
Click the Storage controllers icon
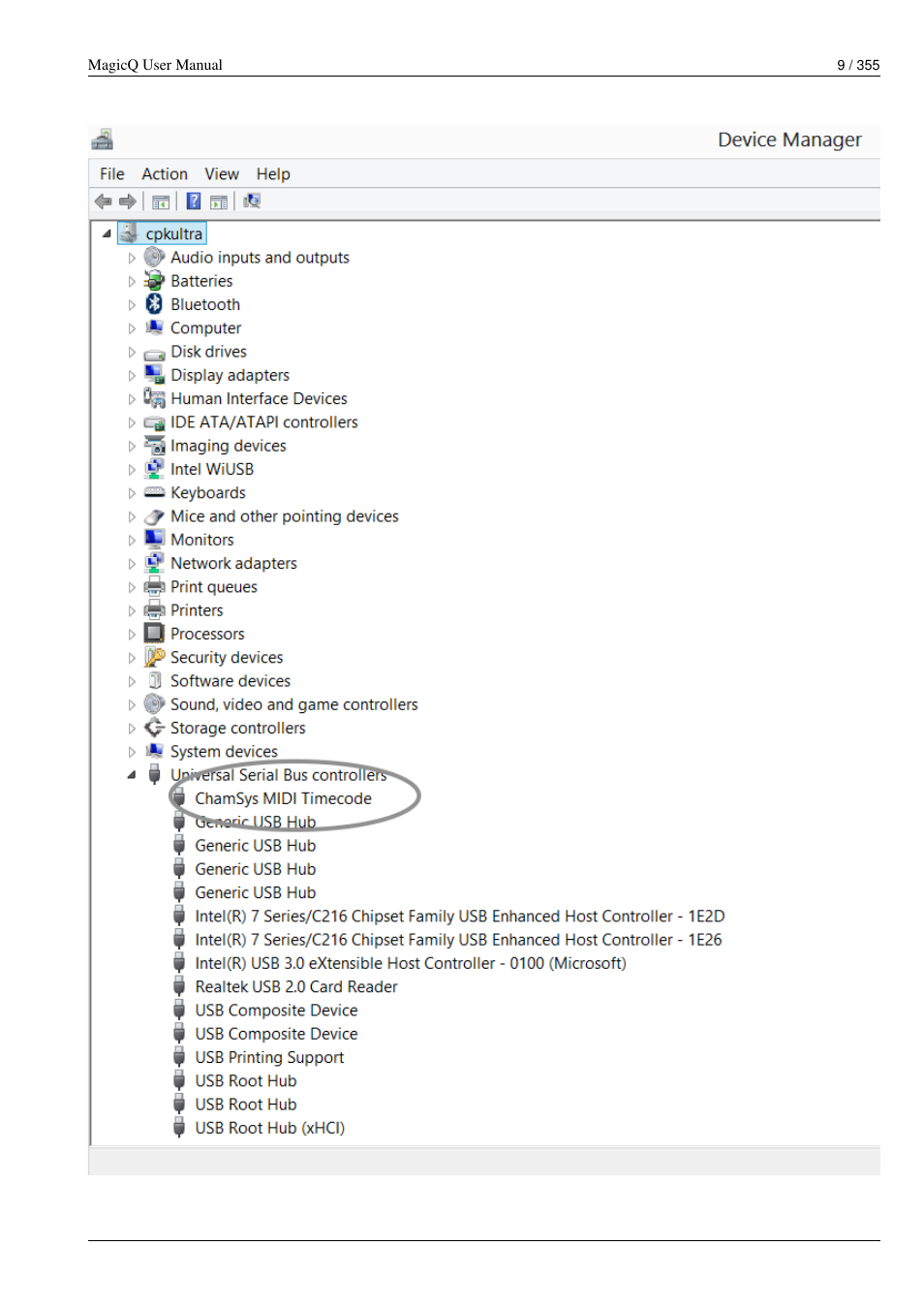click(154, 728)
